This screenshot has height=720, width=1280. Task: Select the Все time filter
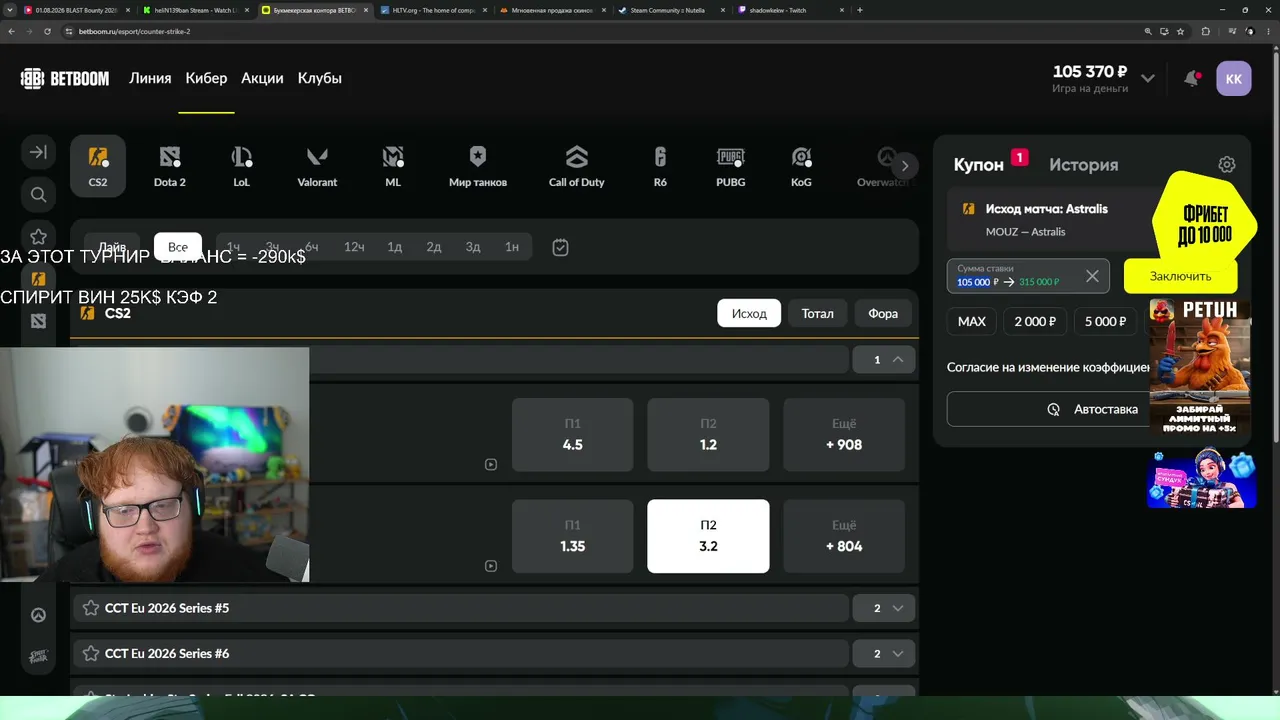pos(178,247)
